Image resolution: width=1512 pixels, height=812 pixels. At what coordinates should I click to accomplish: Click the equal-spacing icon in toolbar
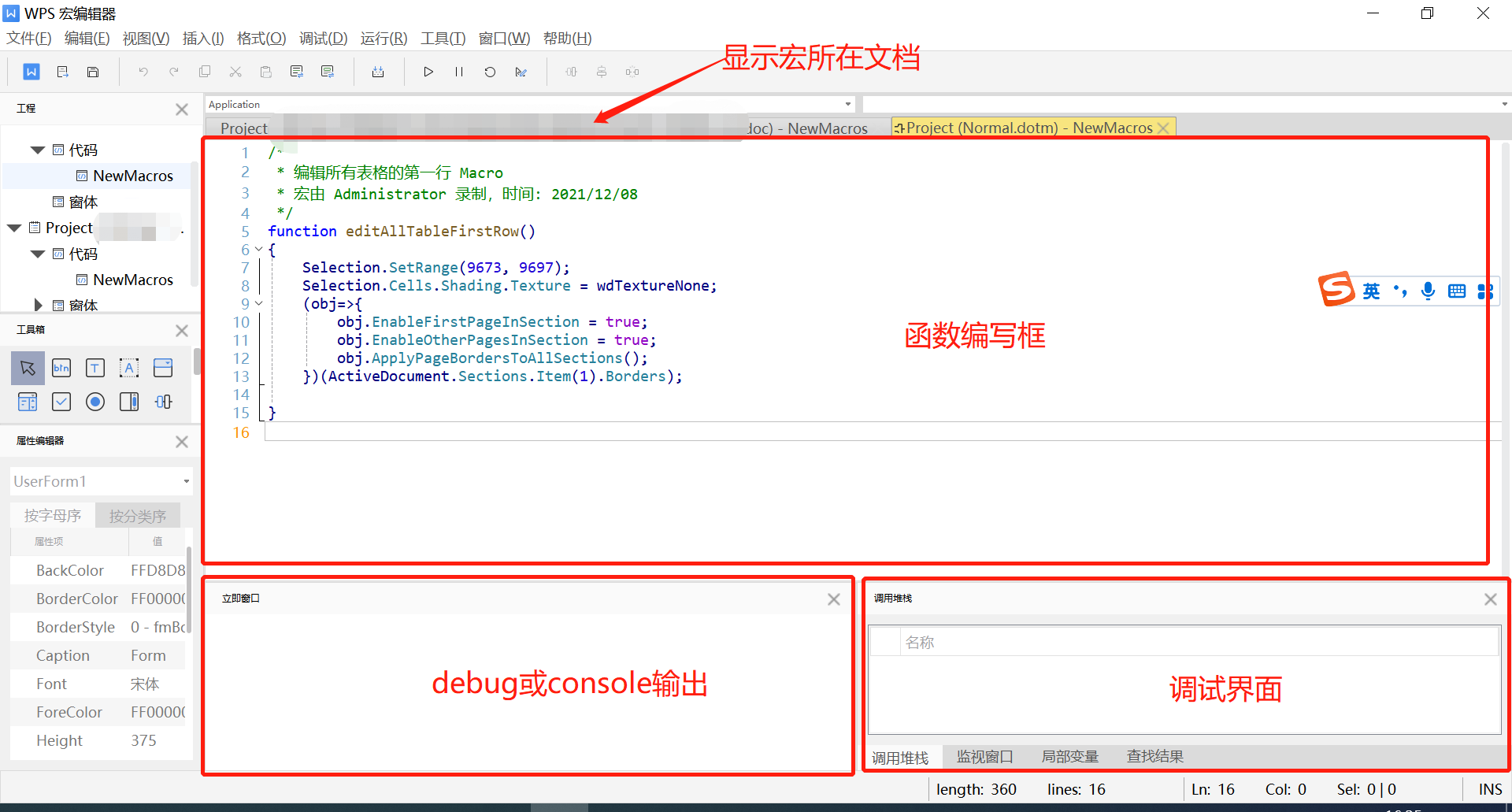click(x=632, y=72)
